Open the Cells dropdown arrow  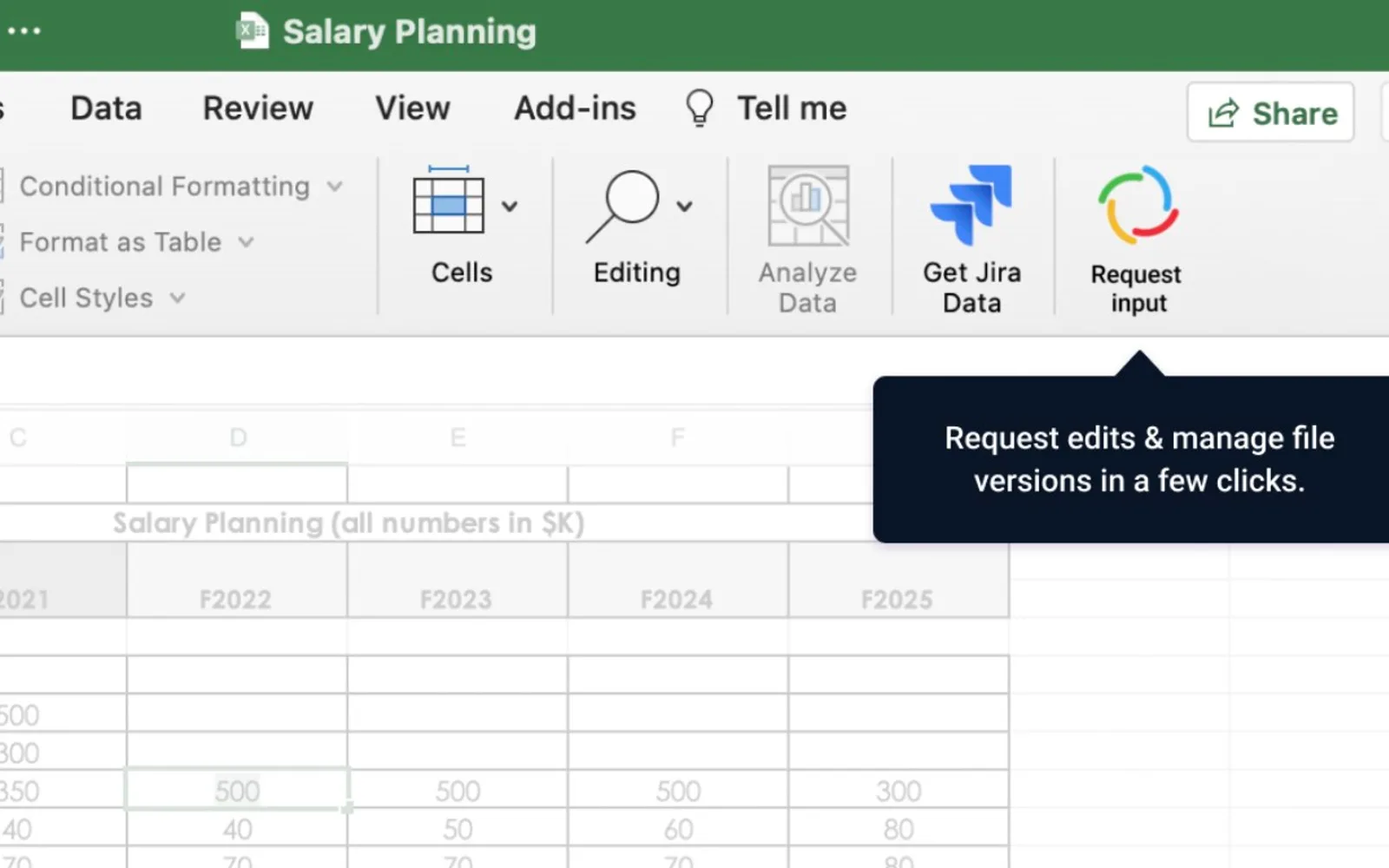click(x=510, y=206)
